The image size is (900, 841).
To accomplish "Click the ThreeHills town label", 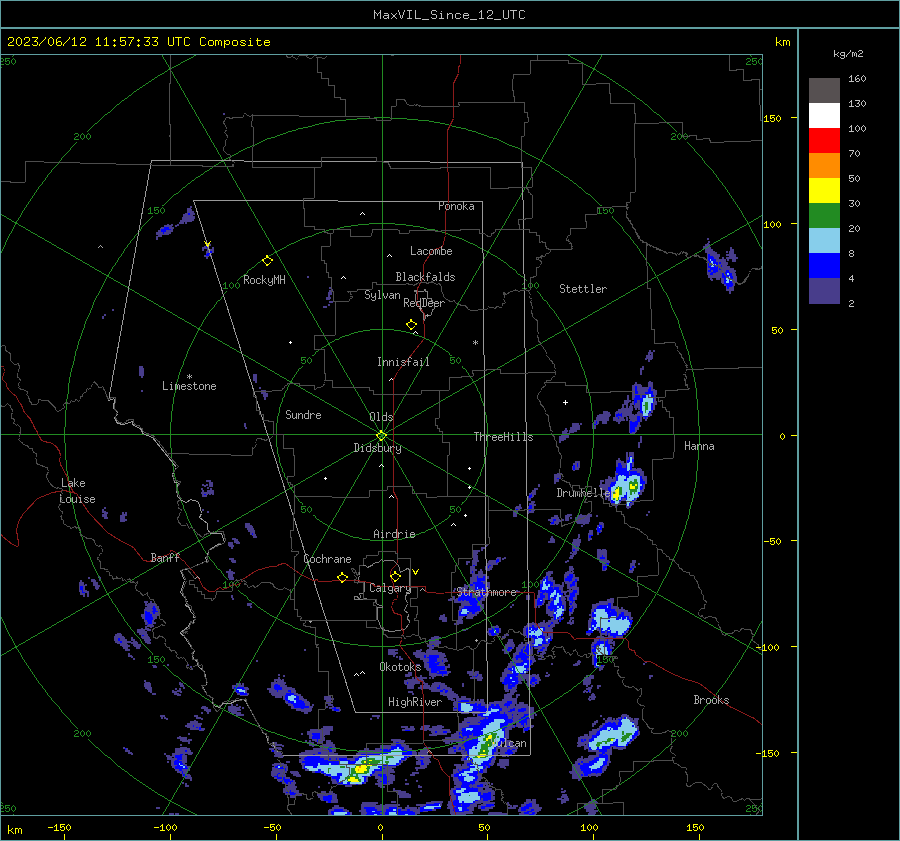I will (x=503, y=437).
